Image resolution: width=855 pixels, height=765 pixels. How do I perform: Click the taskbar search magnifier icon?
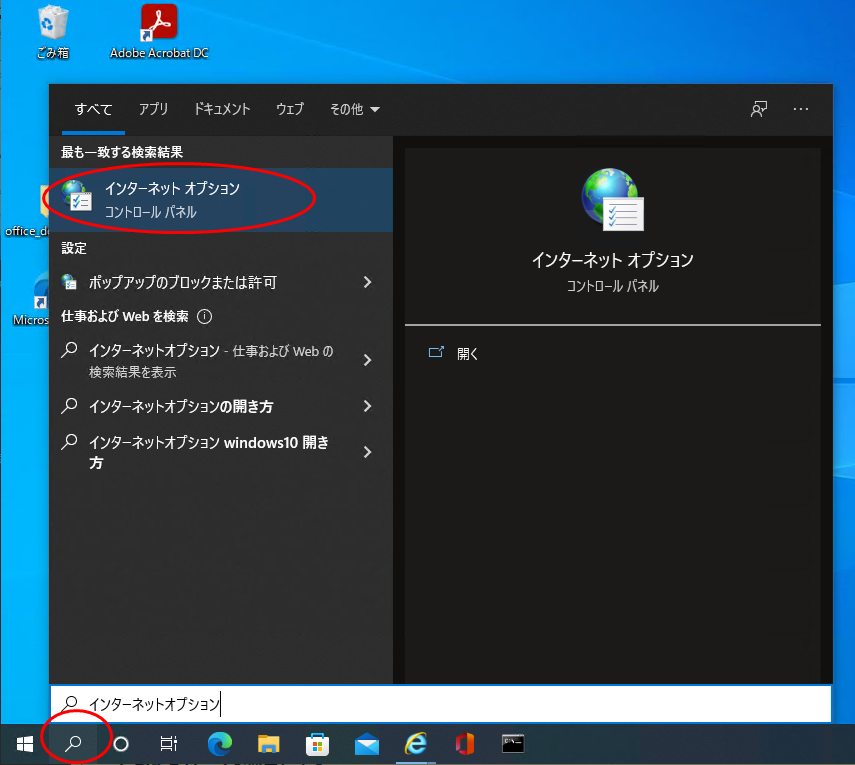tap(73, 743)
